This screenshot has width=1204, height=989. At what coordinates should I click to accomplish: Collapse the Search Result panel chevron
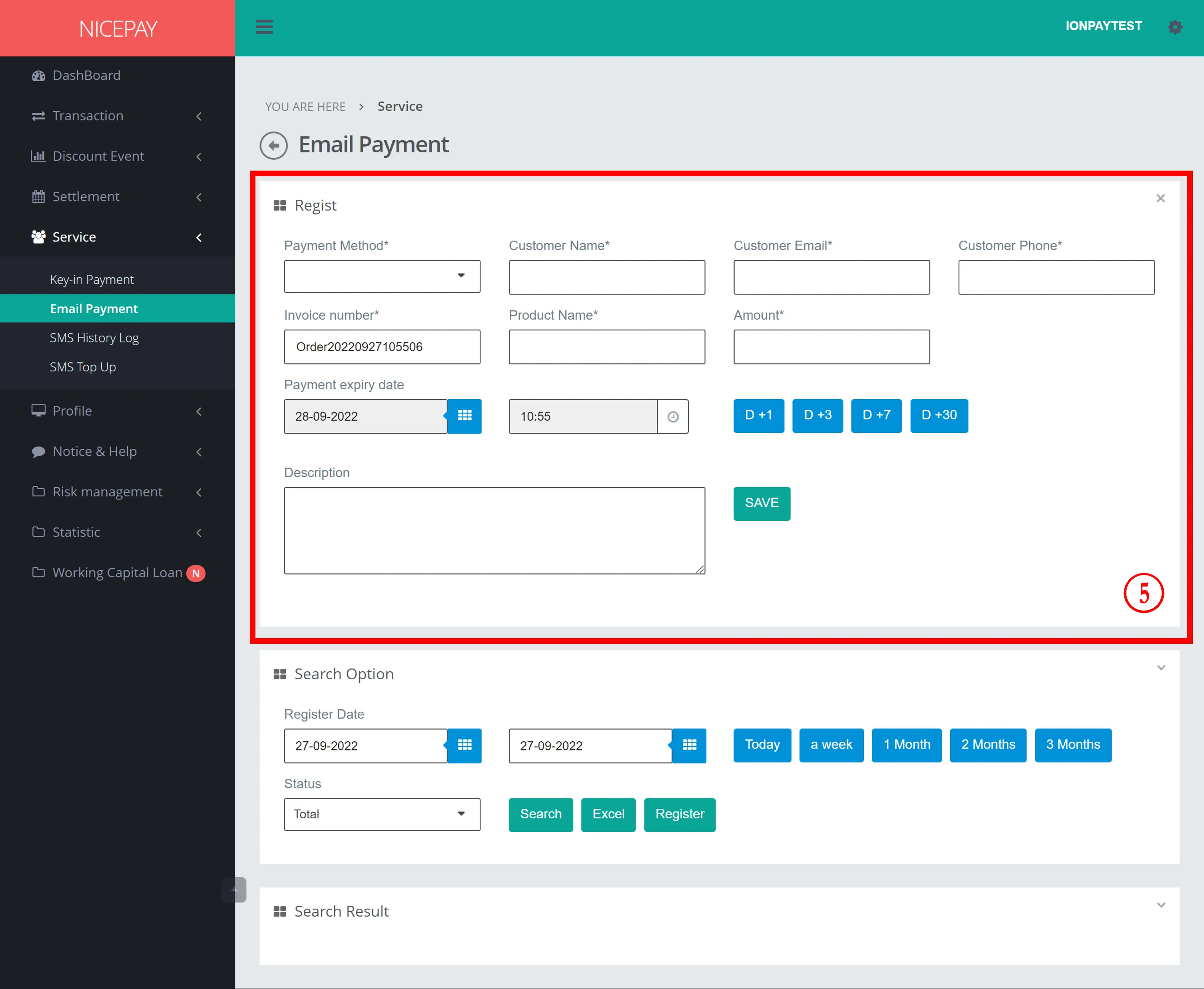coord(1161,905)
